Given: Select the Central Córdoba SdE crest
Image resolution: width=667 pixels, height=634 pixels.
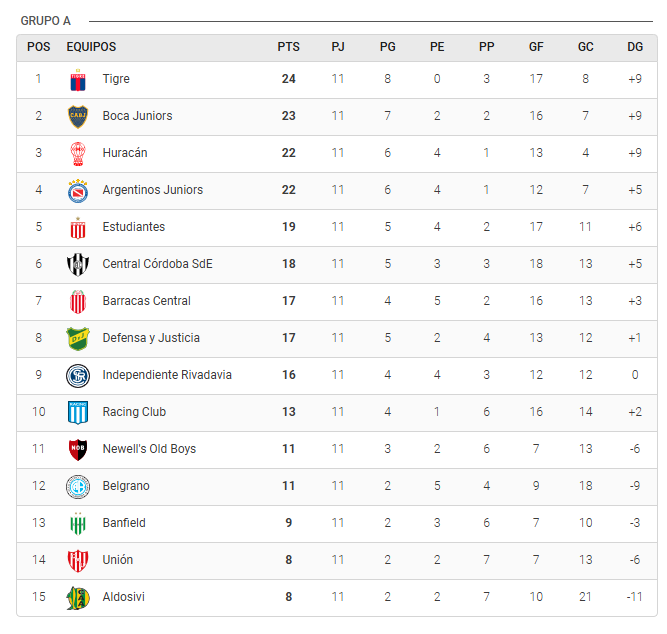Looking at the screenshot, I should pyautogui.click(x=78, y=264).
